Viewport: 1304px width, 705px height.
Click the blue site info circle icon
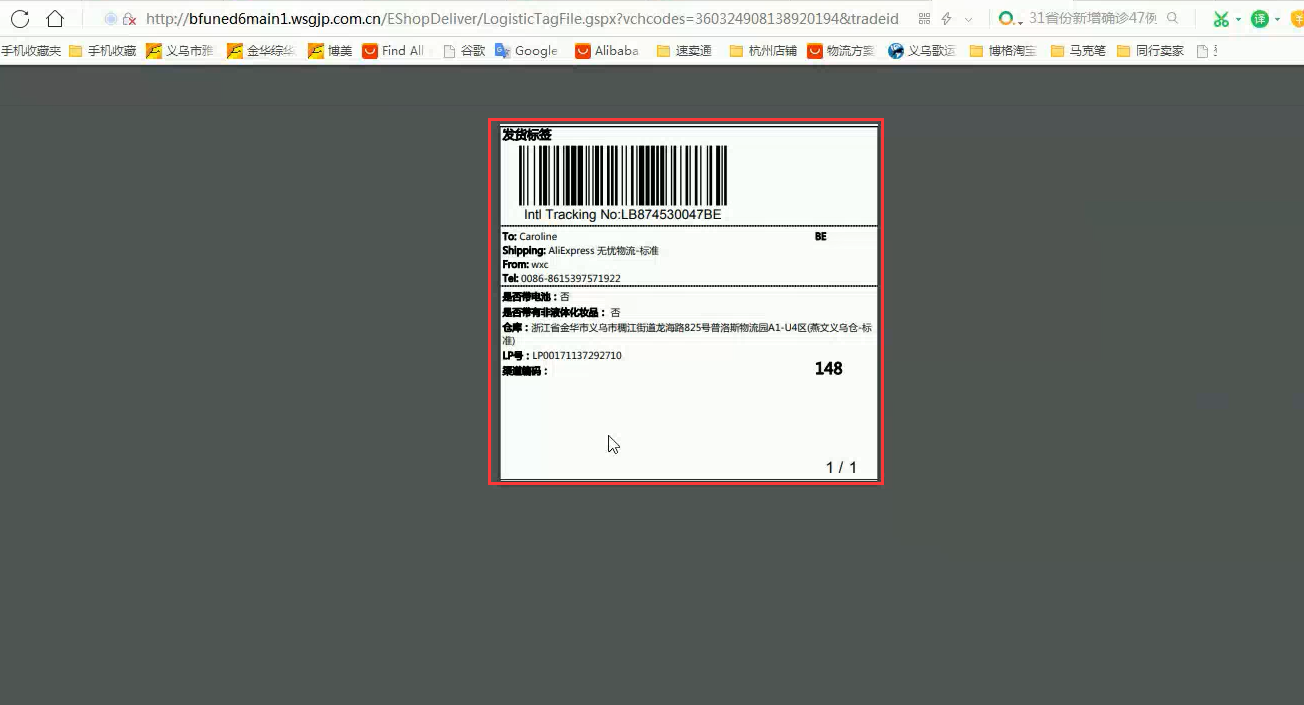tap(111, 19)
